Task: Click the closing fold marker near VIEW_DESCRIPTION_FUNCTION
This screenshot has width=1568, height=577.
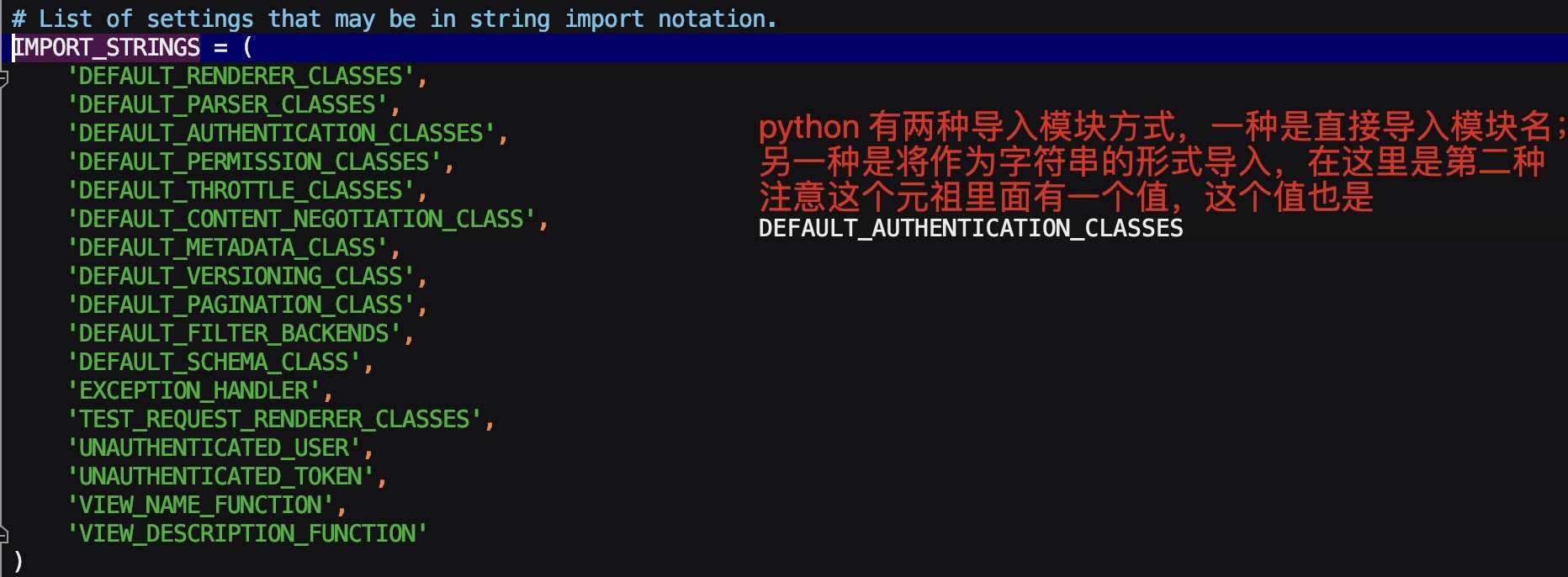Action: point(3,534)
